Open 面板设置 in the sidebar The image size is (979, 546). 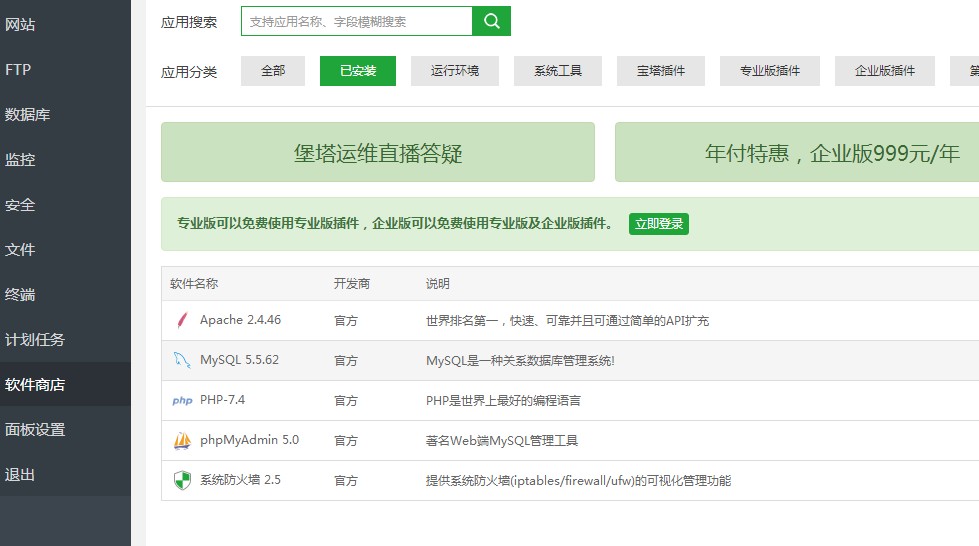coord(35,430)
